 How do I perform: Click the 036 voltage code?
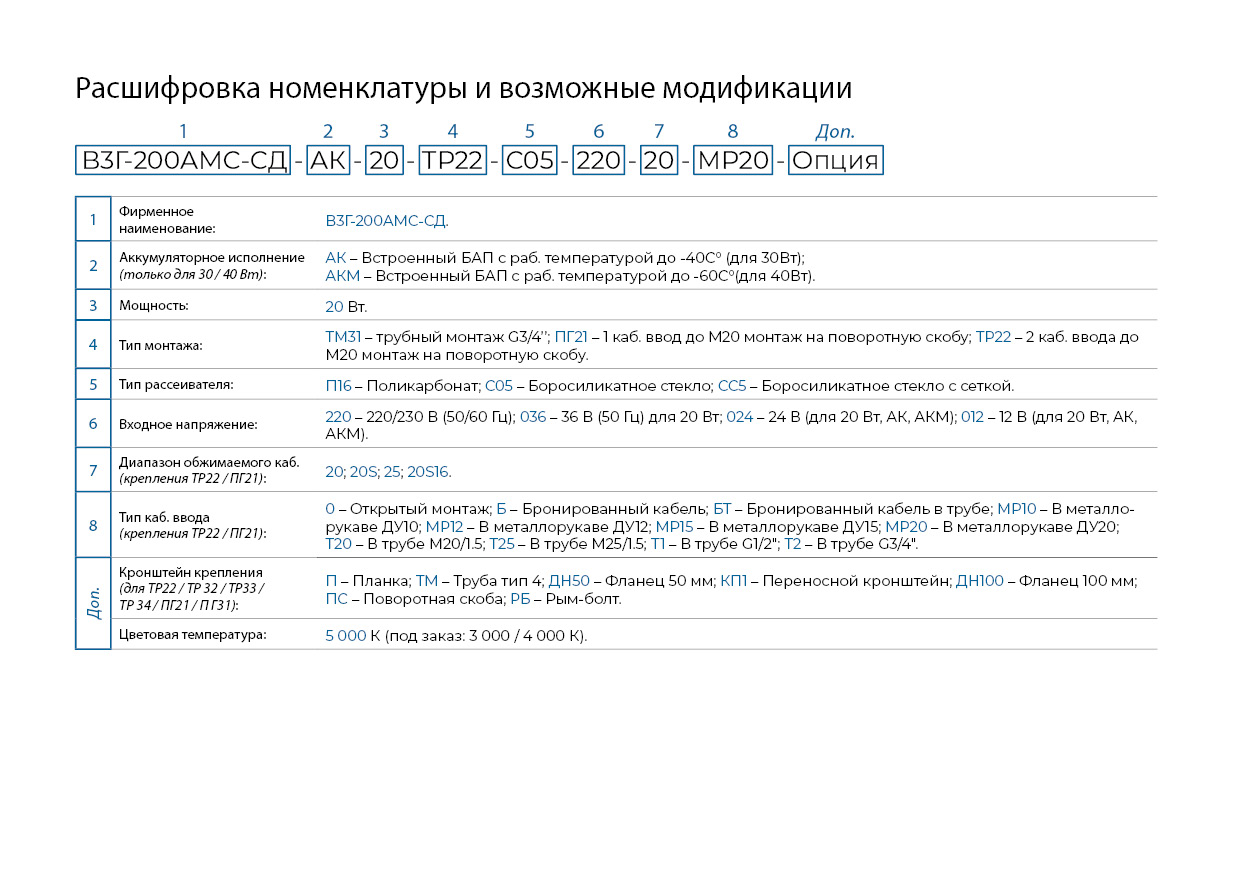click(x=533, y=416)
